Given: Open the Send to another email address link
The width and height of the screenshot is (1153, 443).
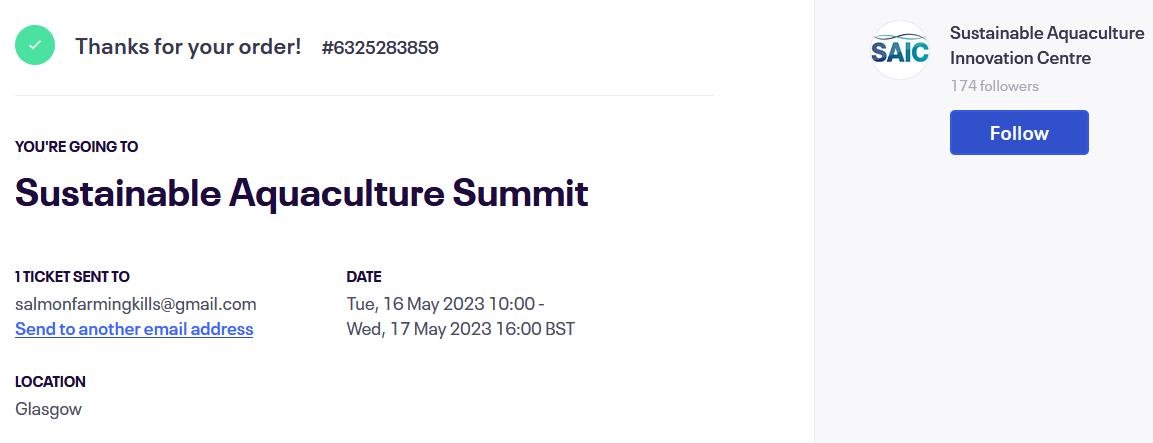Looking at the screenshot, I should point(134,329).
